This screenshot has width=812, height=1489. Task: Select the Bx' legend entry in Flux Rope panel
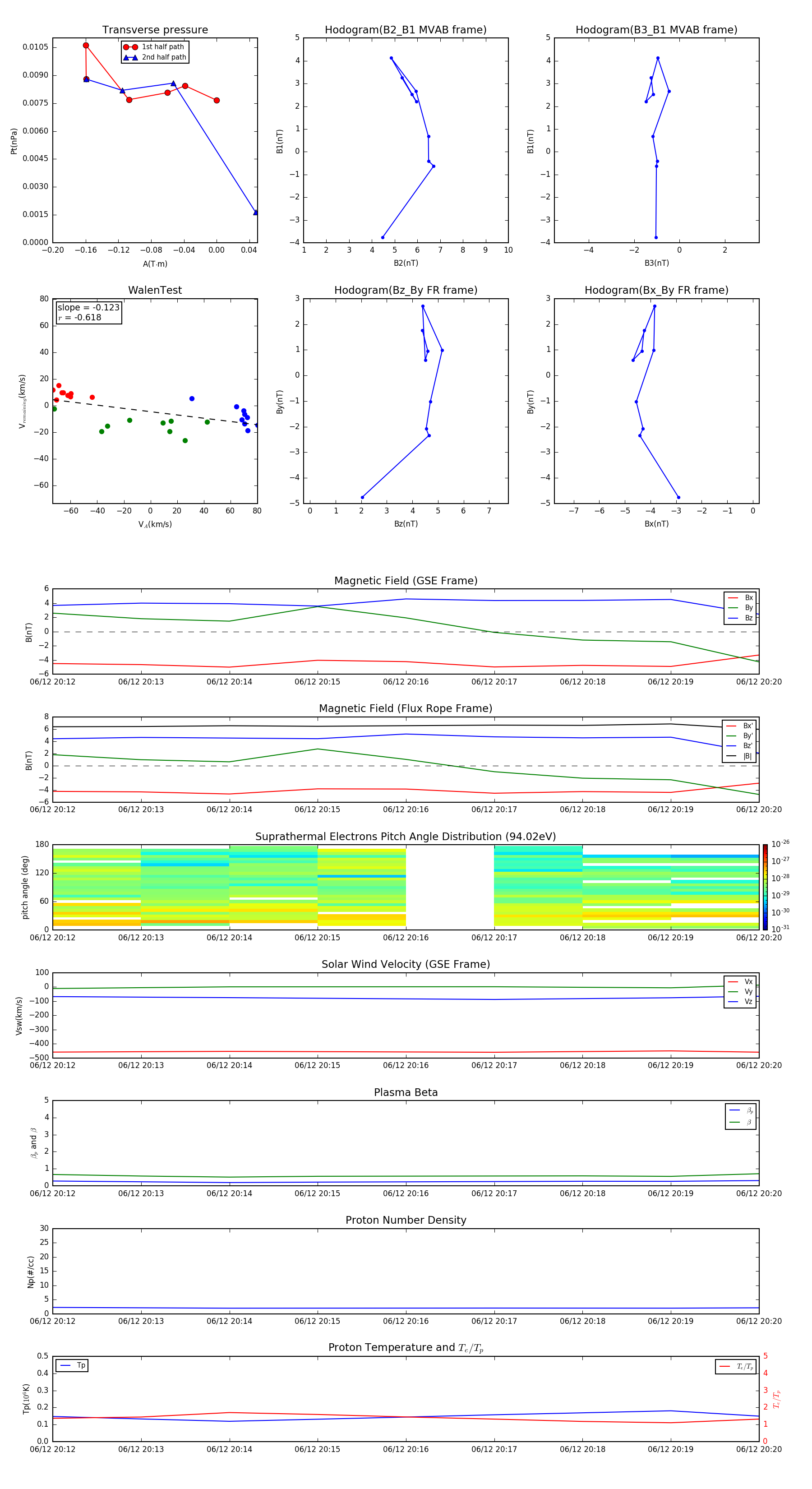[739, 726]
